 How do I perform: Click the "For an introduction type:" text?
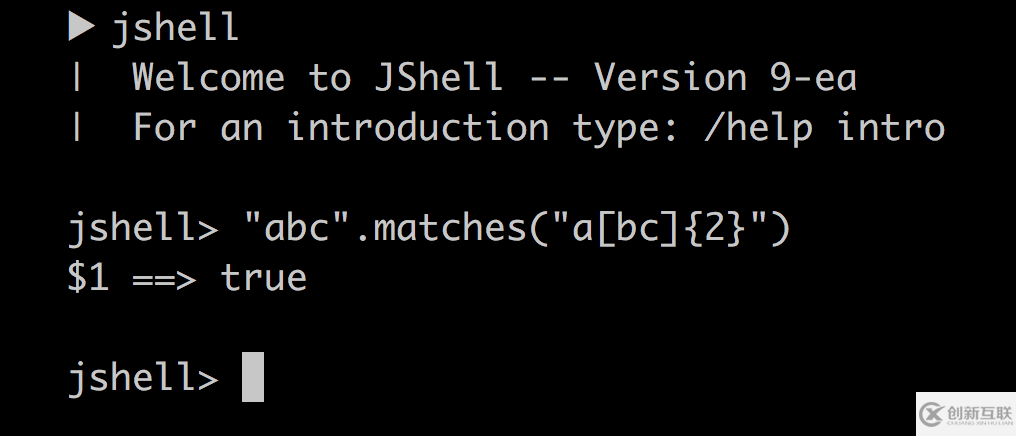[x=406, y=126]
